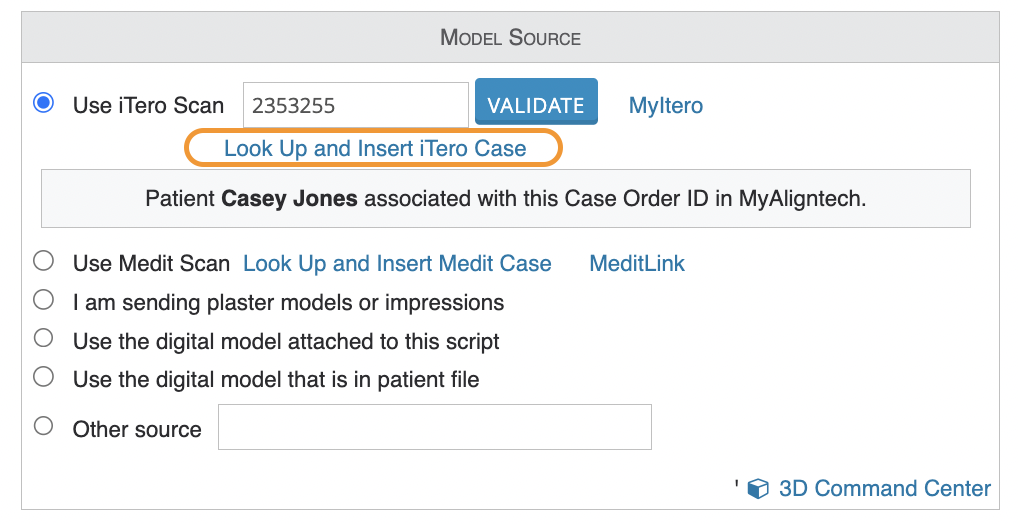Click the VALIDATE button

click(x=536, y=102)
